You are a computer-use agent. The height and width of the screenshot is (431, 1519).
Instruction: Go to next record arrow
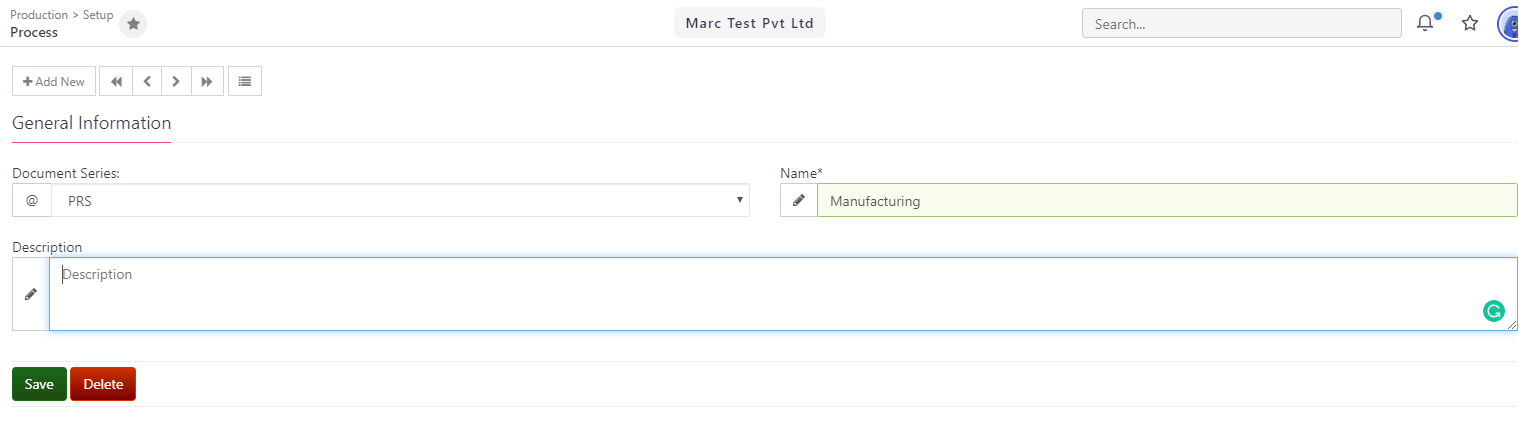tap(176, 81)
